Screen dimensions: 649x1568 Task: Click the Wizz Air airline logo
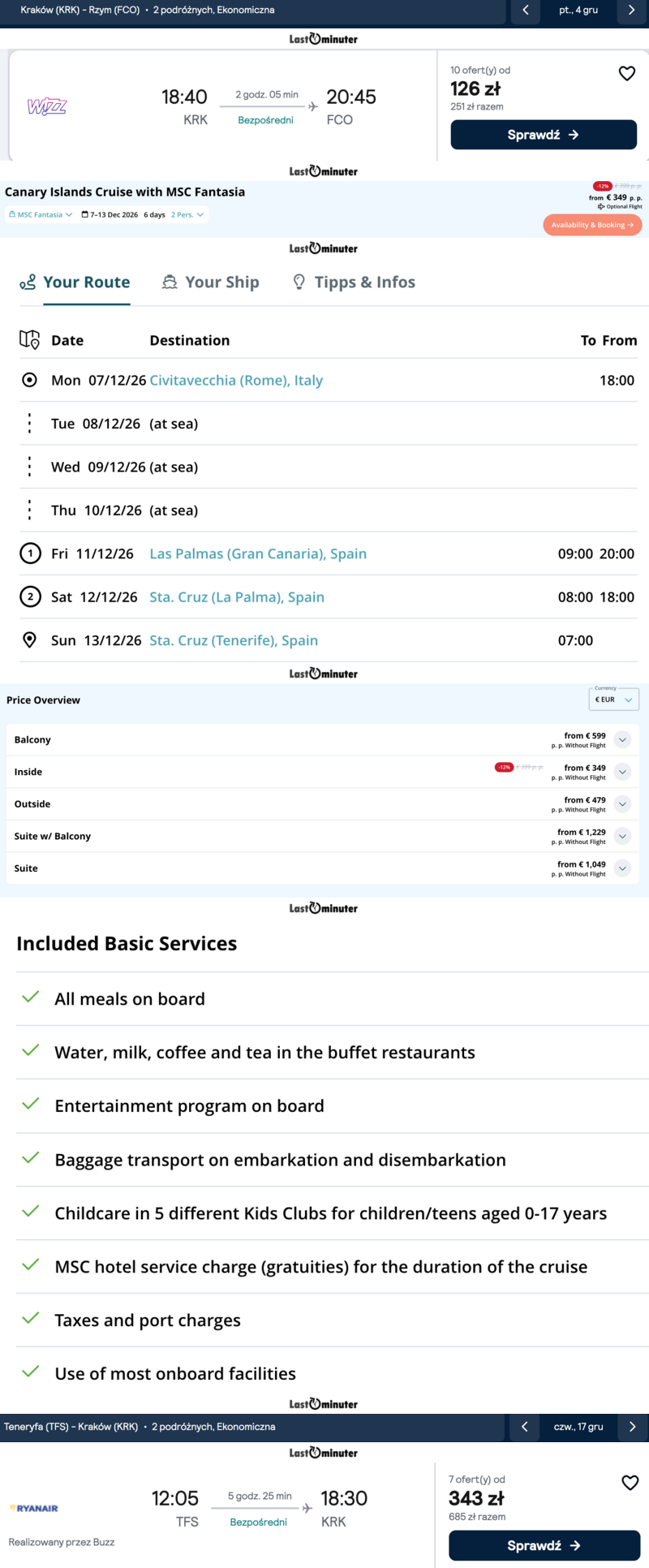tap(47, 106)
